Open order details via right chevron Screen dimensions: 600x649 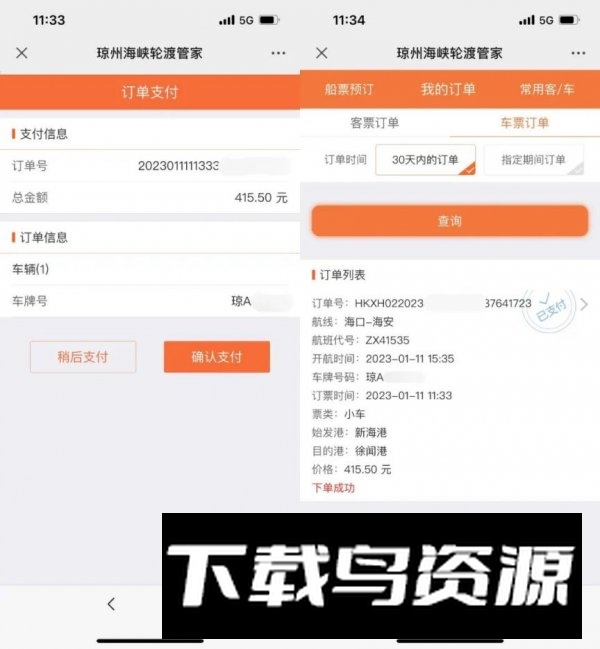click(584, 304)
